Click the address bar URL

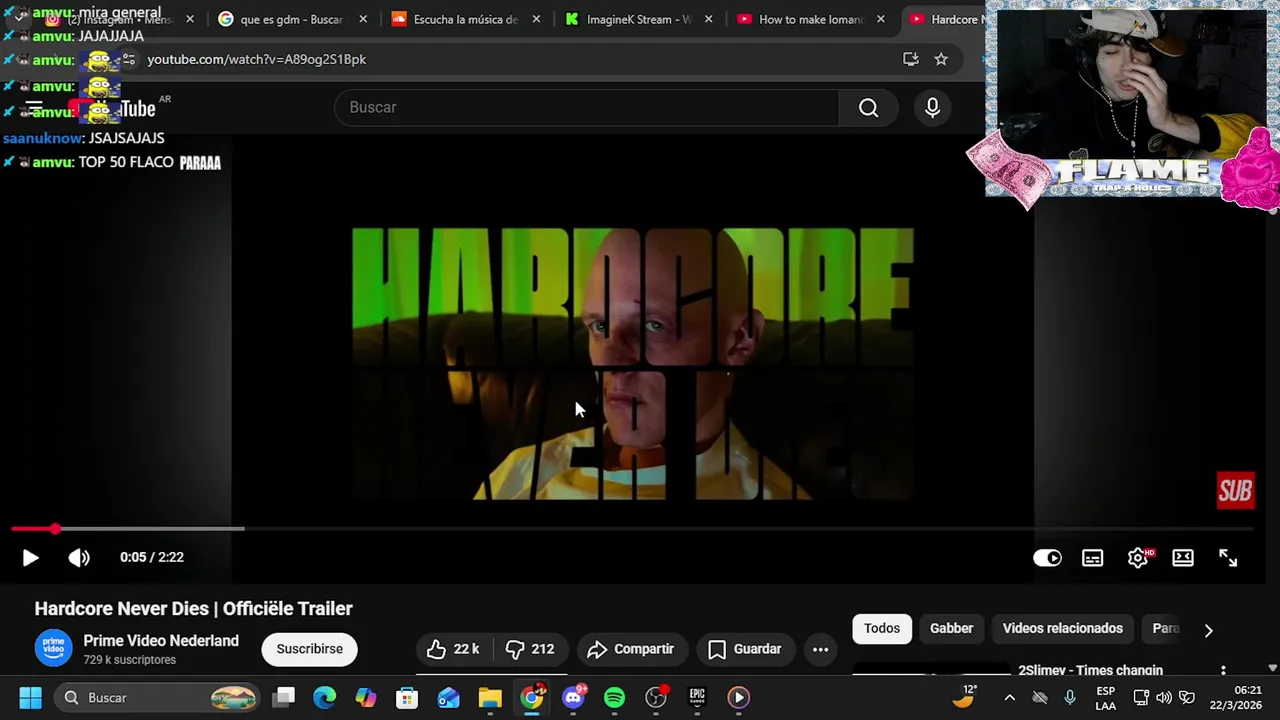point(256,59)
